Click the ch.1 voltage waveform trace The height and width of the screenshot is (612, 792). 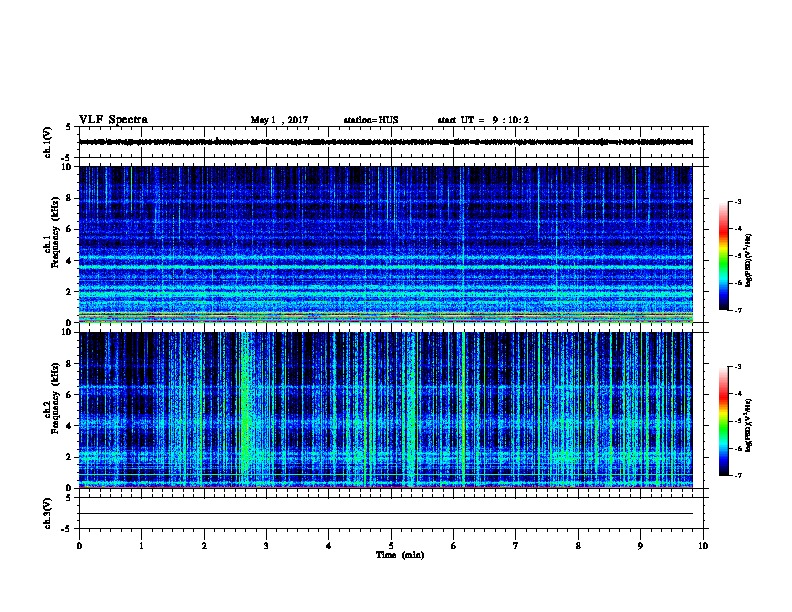click(x=385, y=142)
